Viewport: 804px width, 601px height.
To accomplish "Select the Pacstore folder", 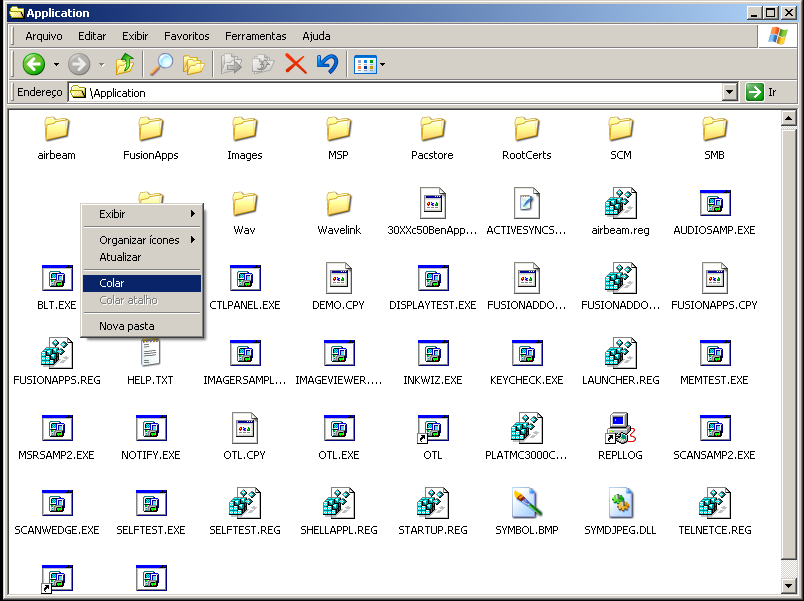I will [432, 128].
